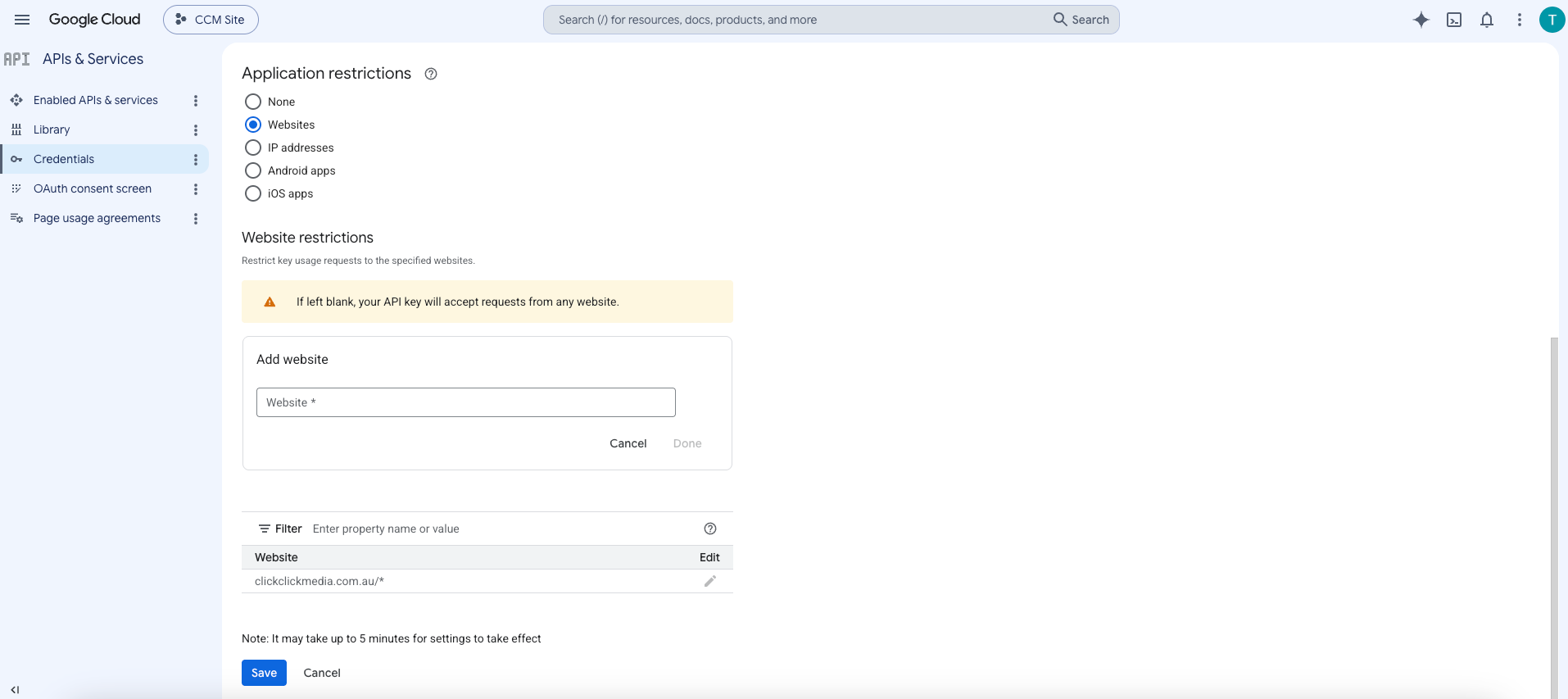Open Enabled APIs & services in sidebar
Image resolution: width=1568 pixels, height=699 pixels.
(95, 100)
